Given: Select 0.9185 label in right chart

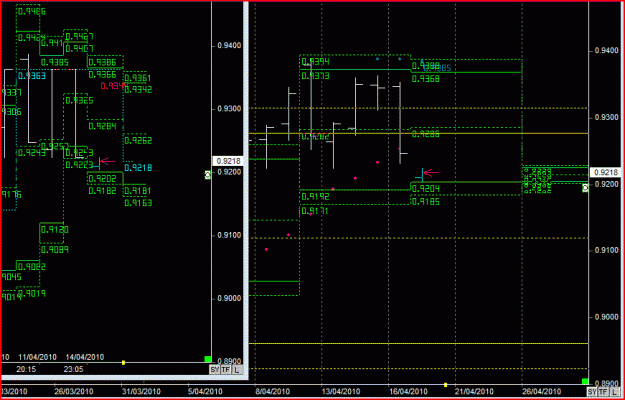Looking at the screenshot, I should click(425, 202).
